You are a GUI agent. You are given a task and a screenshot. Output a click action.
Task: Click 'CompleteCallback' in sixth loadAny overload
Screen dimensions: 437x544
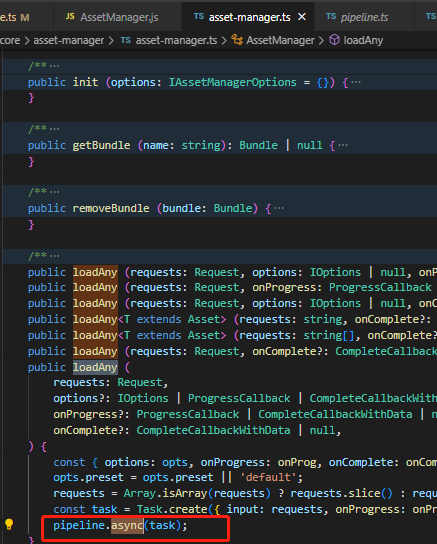pyautogui.click(x=386, y=351)
